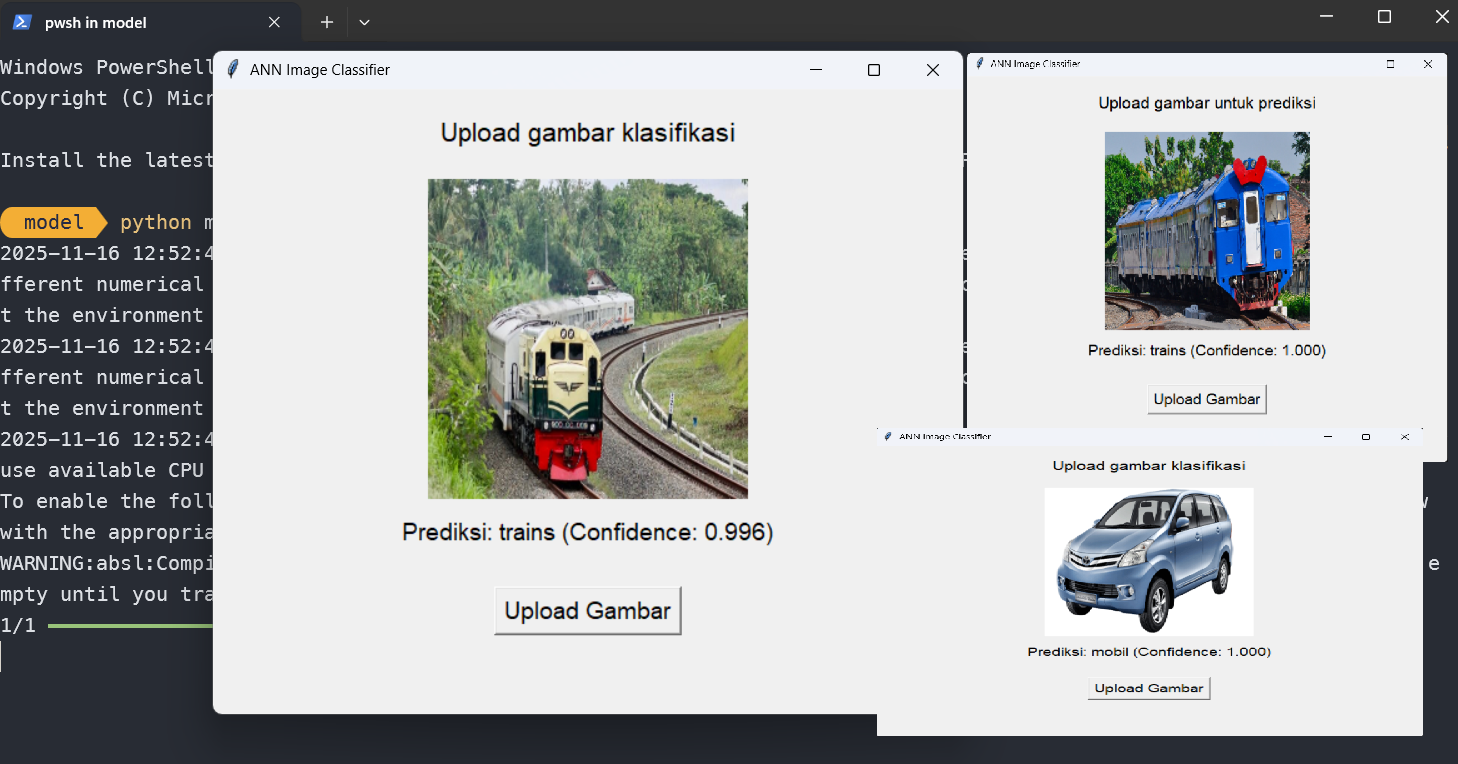Click the maximize icon on the main classifier window
The height and width of the screenshot is (764, 1458).
pyautogui.click(x=874, y=70)
